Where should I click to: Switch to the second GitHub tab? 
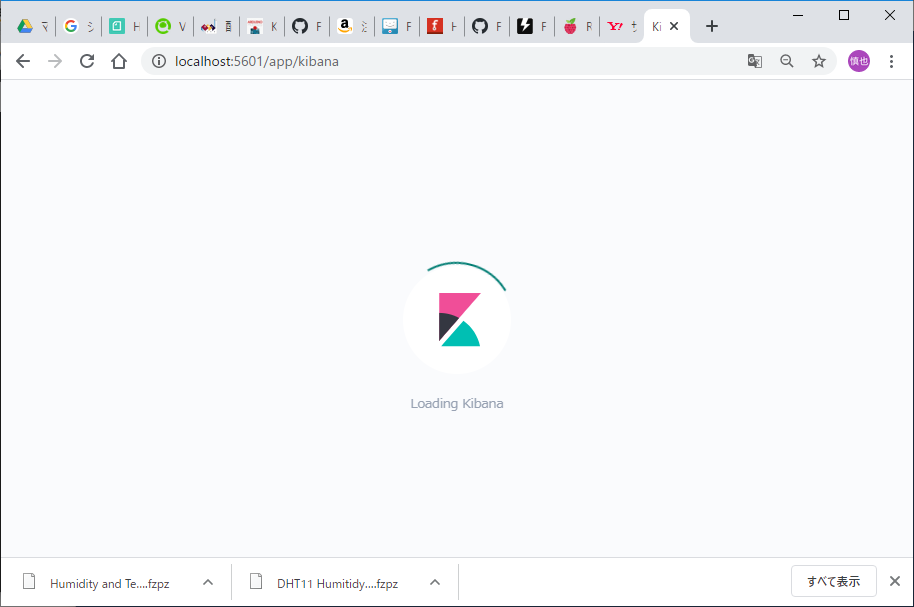pos(487,26)
